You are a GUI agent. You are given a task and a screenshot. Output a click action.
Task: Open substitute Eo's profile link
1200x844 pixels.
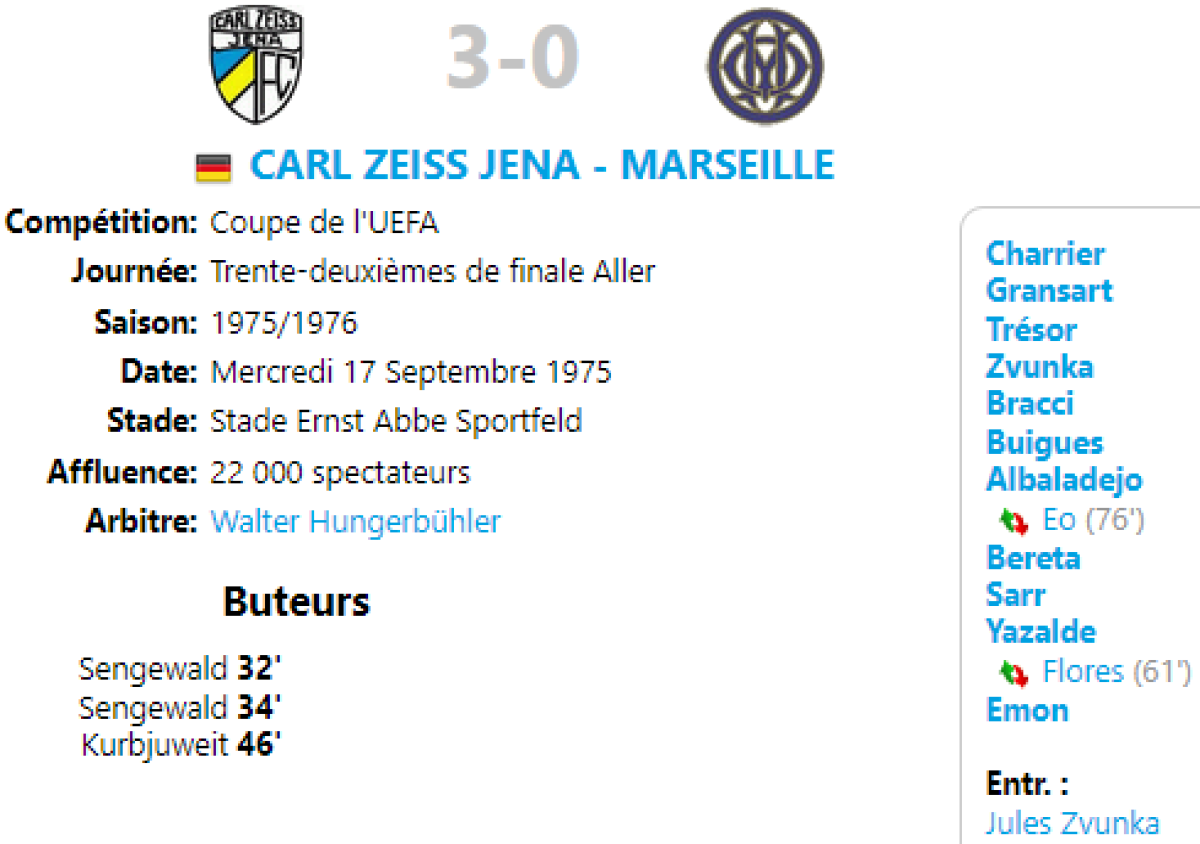click(x=1059, y=521)
